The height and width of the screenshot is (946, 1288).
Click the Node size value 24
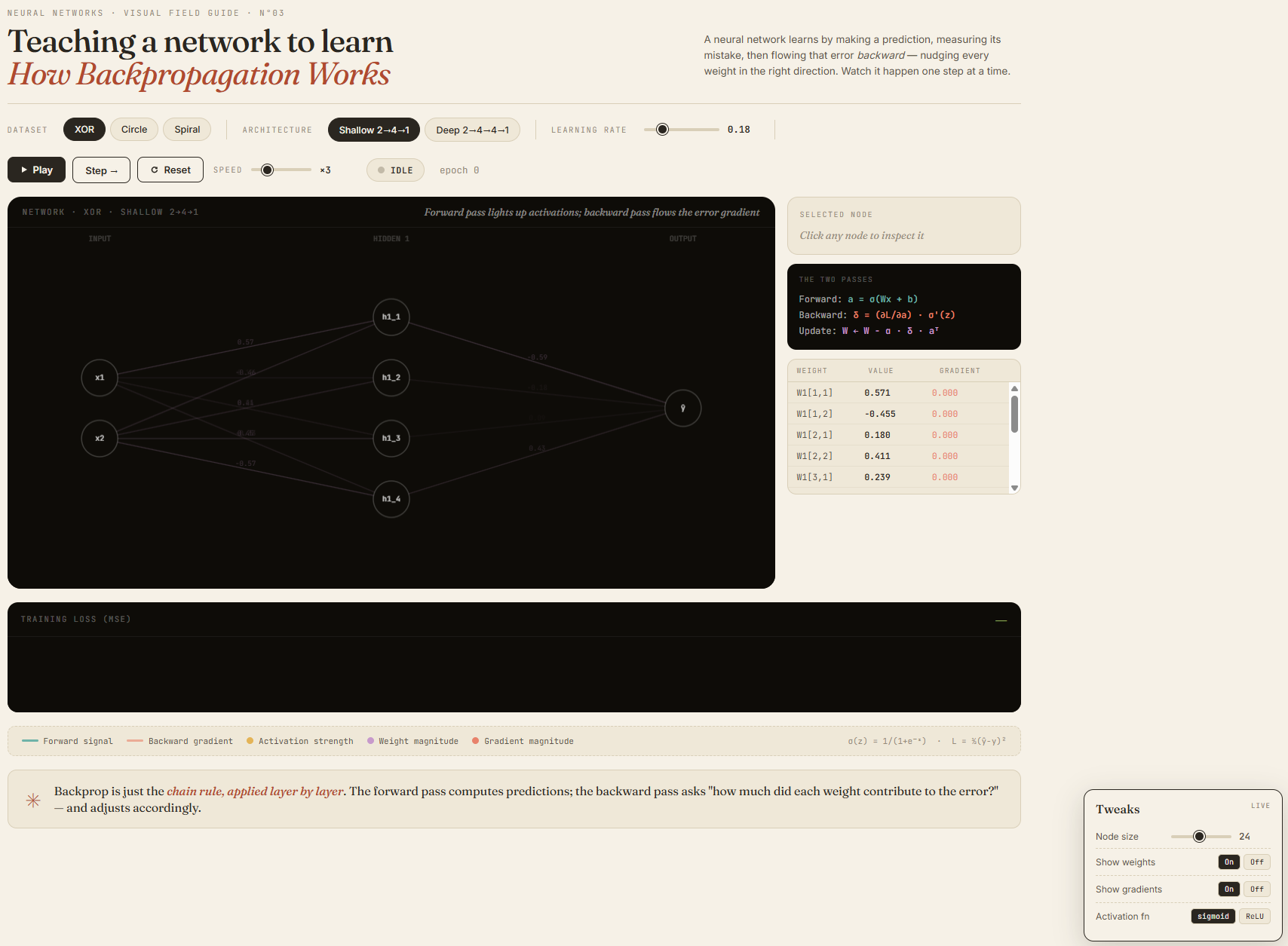pyautogui.click(x=1244, y=836)
